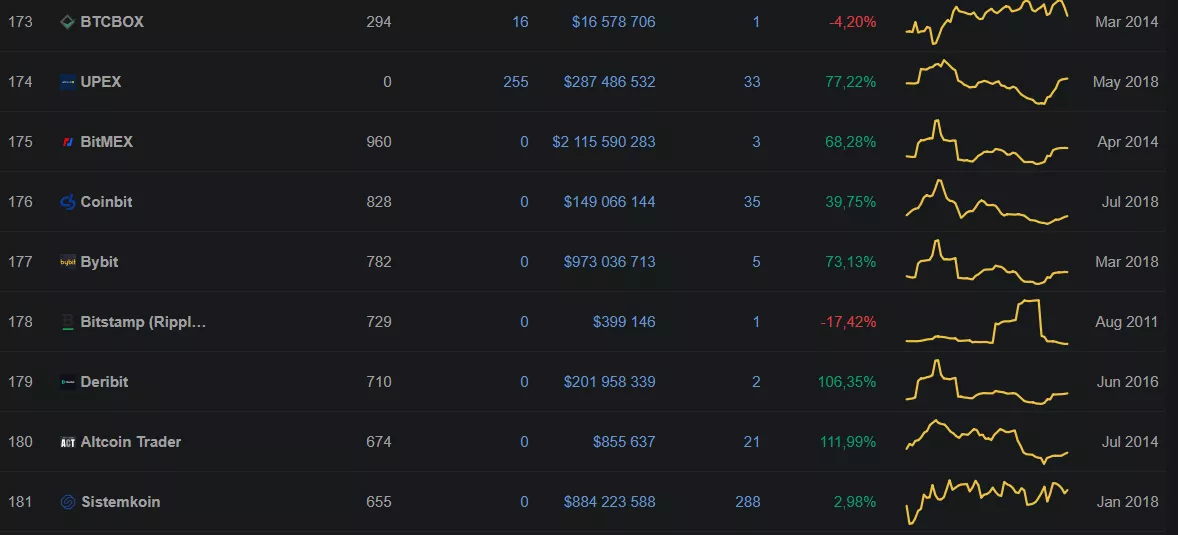View UPEX volume sparkline chart
Image resolution: width=1178 pixels, height=535 pixels.
click(987, 82)
